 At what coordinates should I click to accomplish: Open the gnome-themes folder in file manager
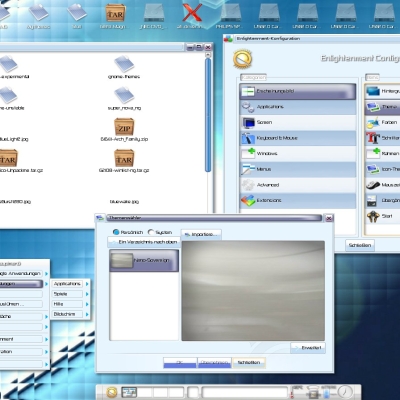(x=124, y=64)
